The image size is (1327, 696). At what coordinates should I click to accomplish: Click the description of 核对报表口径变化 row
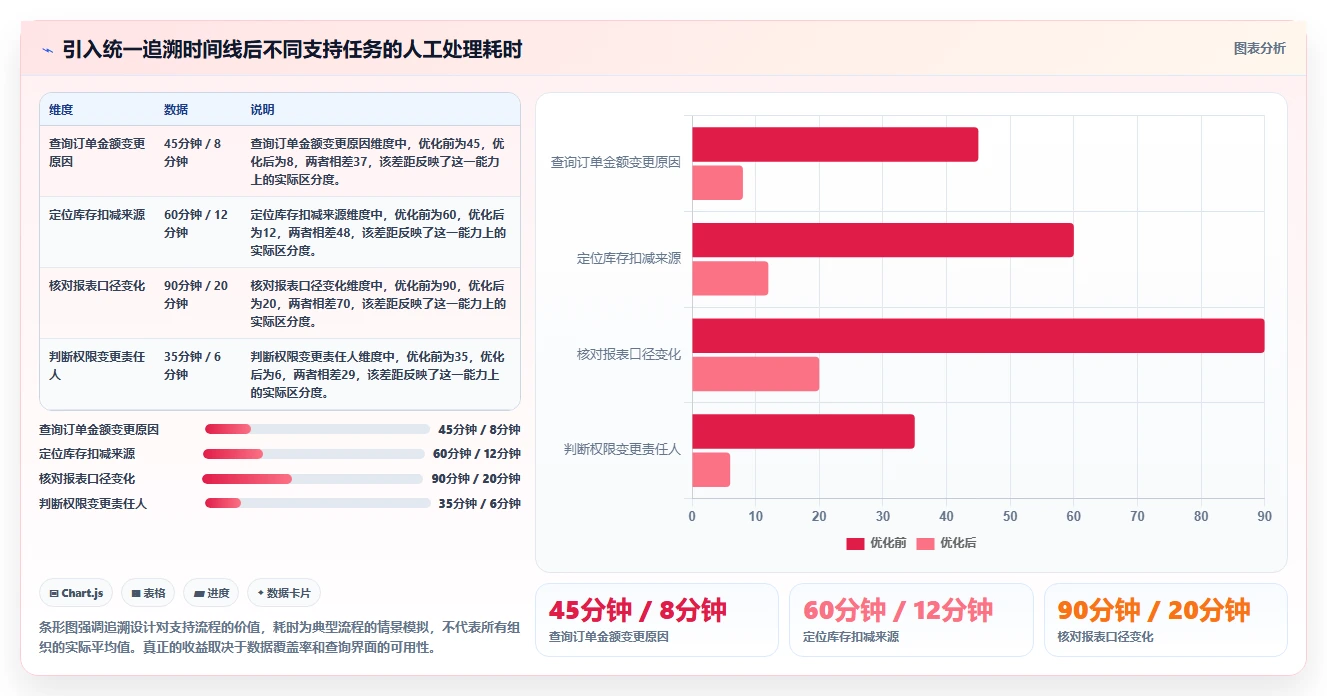tap(378, 304)
